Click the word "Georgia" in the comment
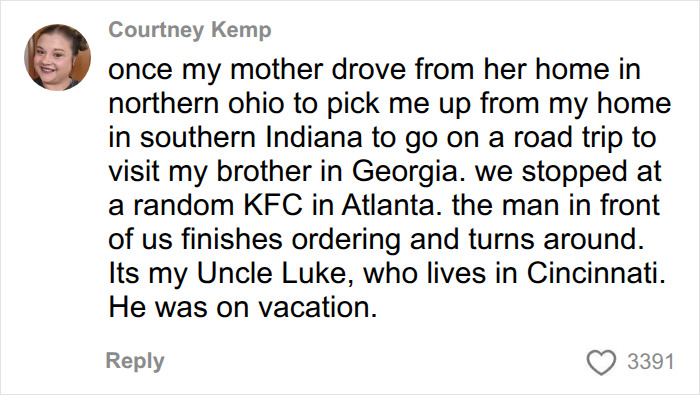Viewport: 700px width, 395px height. coord(405,171)
